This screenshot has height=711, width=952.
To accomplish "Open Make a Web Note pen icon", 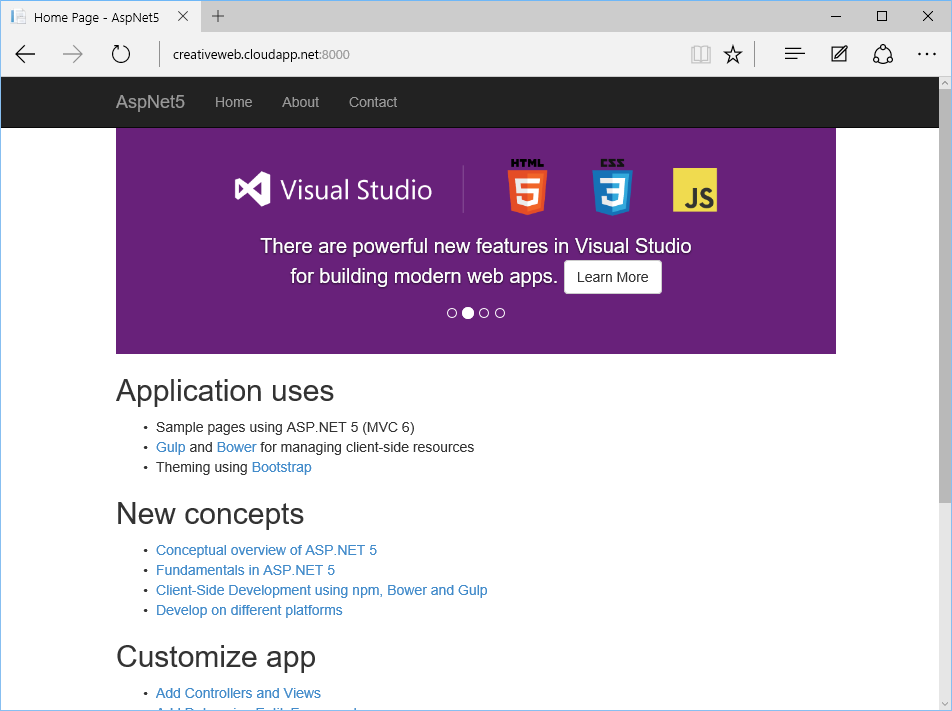I will (x=839, y=54).
